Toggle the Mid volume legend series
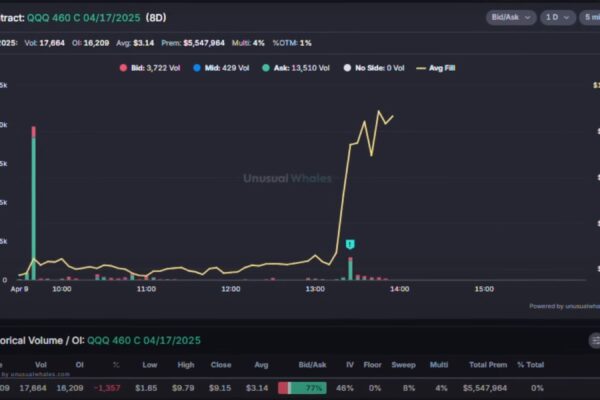The height and width of the screenshot is (400, 600). (221, 68)
